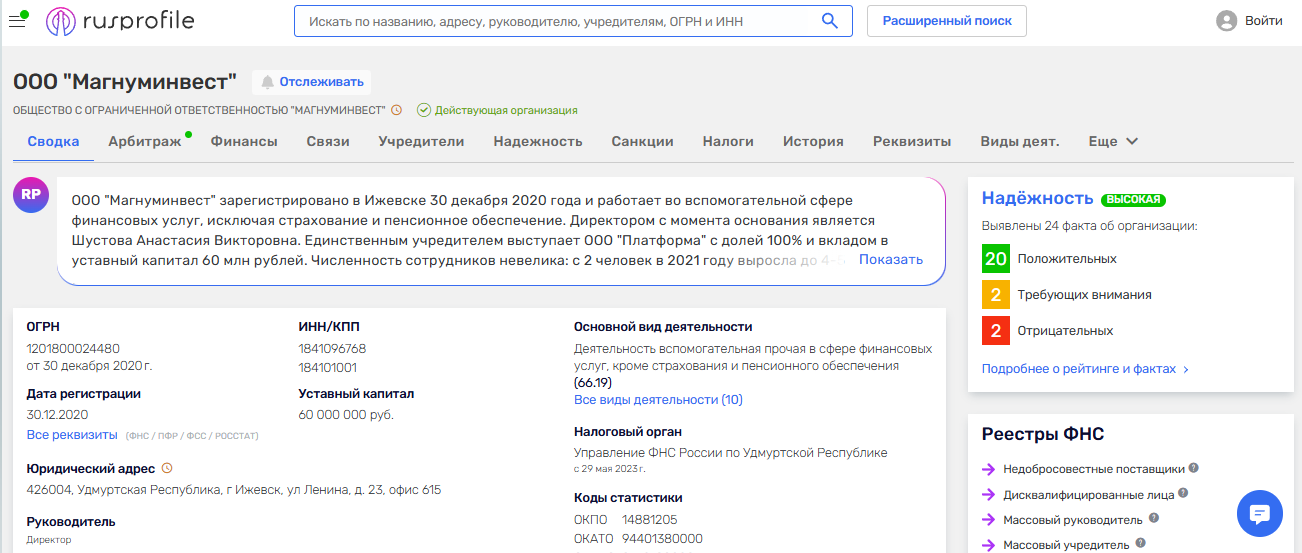Screen dimensions: 1302x553
Task: Click the bell icon on Отслеживать
Action: pos(268,82)
